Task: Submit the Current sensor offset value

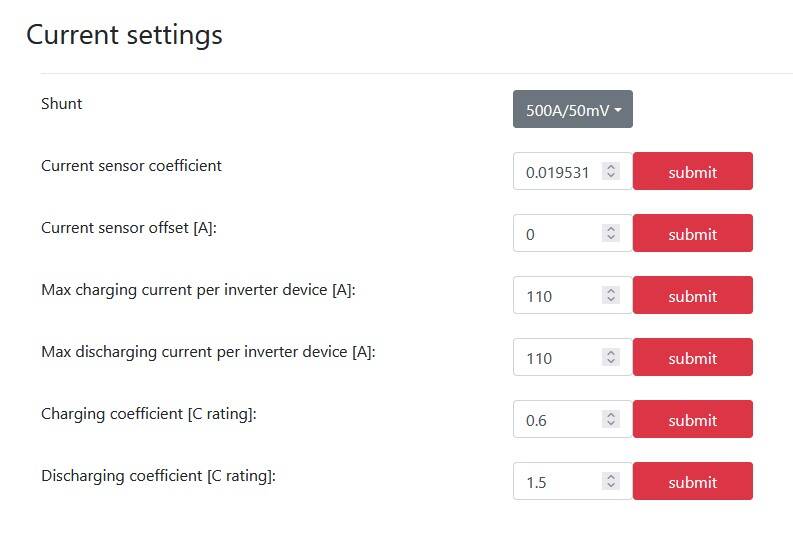Action: [x=692, y=234]
